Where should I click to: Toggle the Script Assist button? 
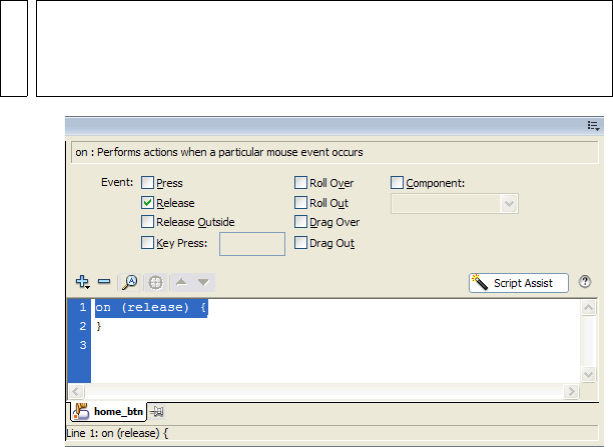518,283
